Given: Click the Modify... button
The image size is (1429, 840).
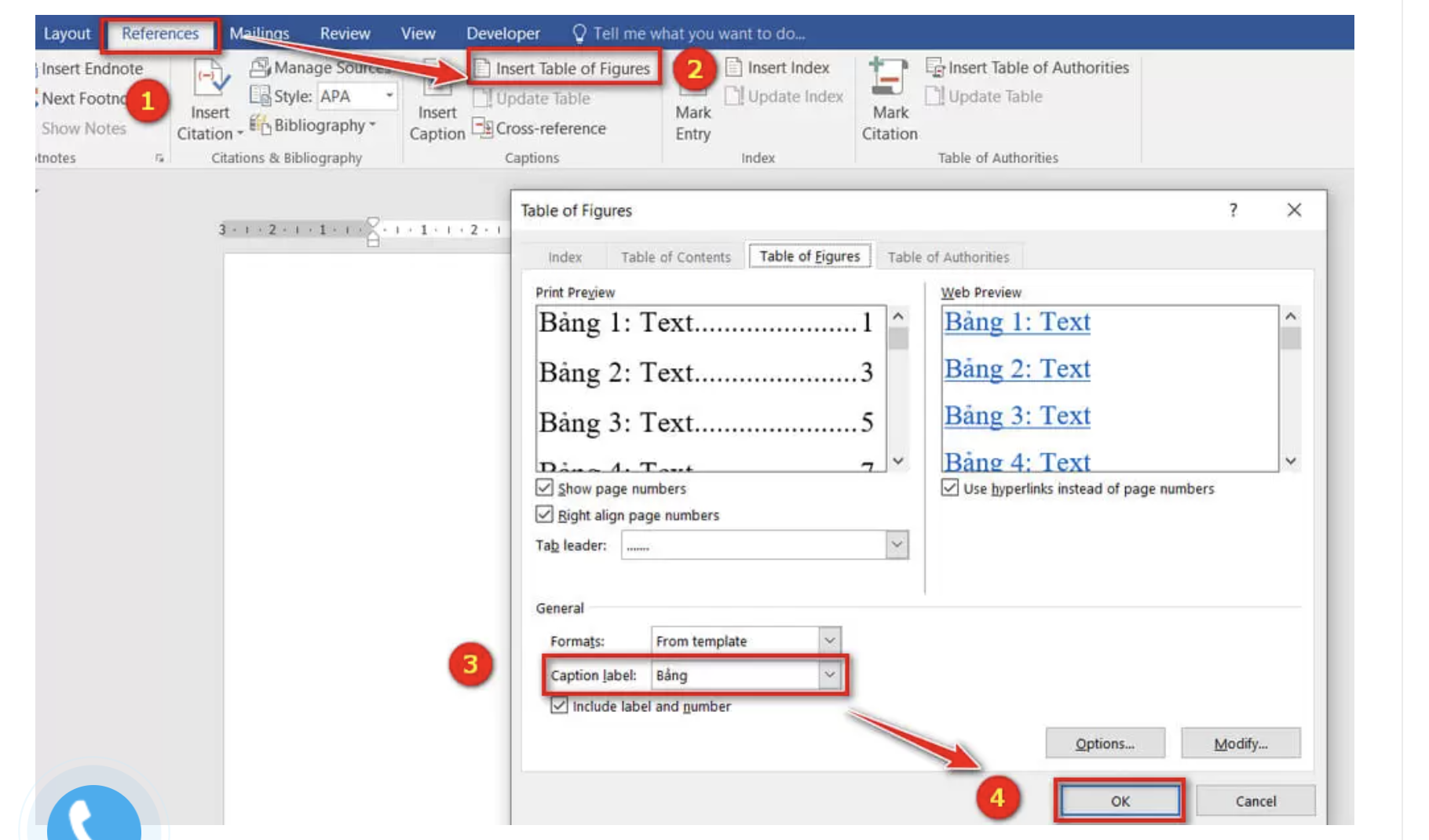Looking at the screenshot, I should (x=1240, y=743).
